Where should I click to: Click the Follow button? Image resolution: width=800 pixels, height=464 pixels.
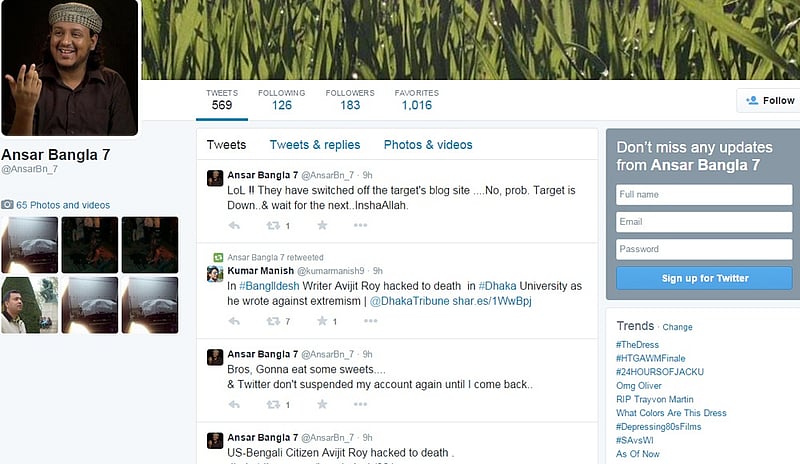(x=769, y=101)
